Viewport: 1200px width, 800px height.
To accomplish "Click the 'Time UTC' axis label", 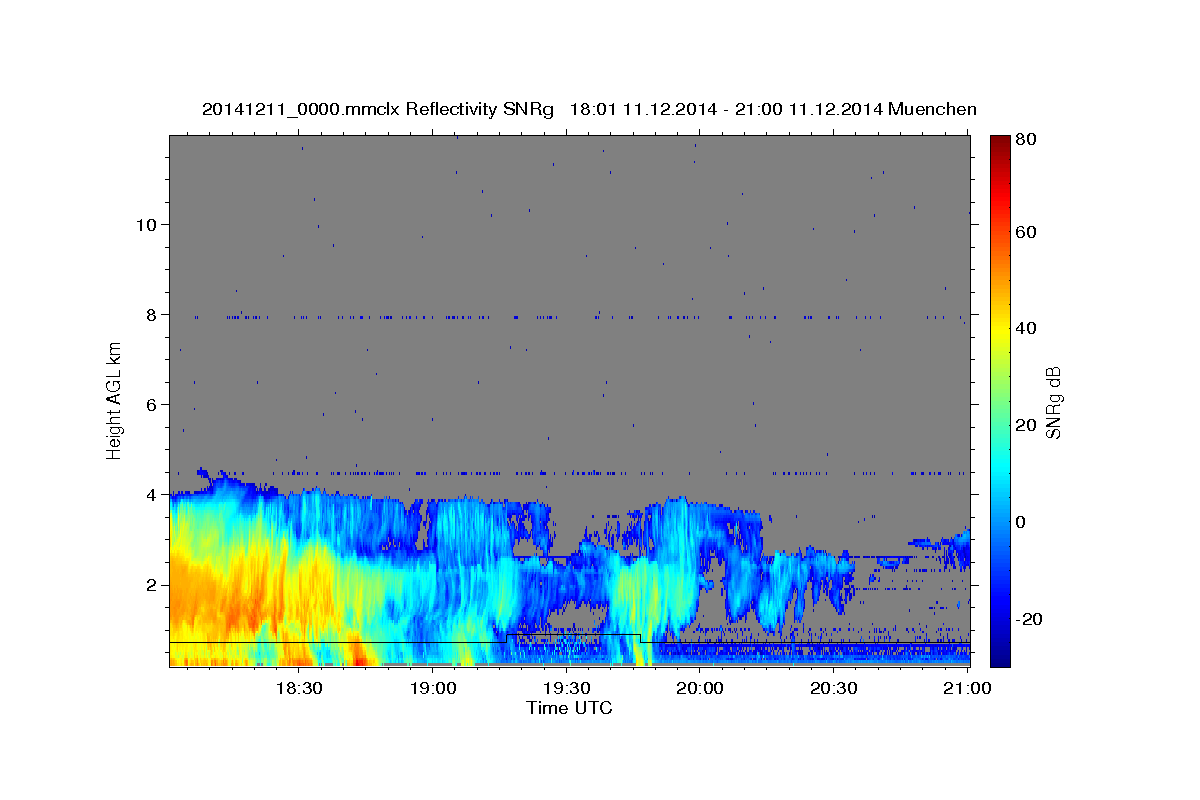I will pos(569,708).
